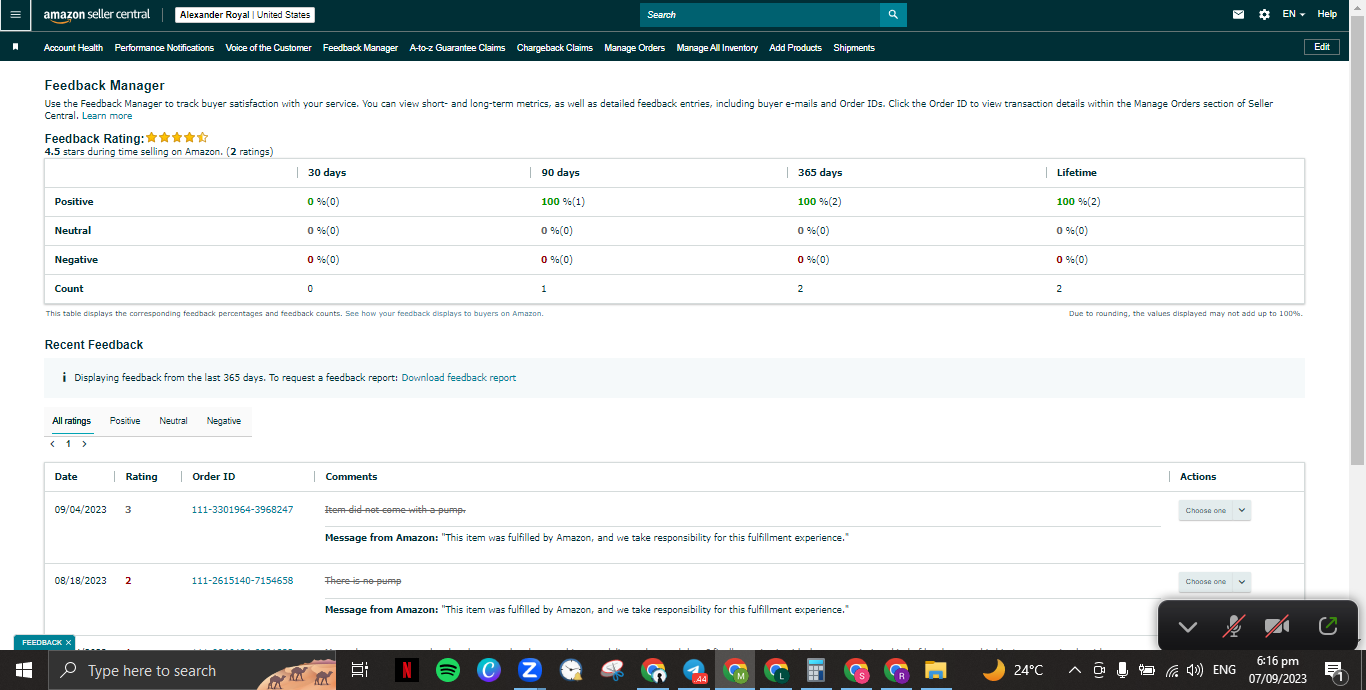The image size is (1366, 690).
Task: Open Alexander Royal account switcher
Action: 245,15
